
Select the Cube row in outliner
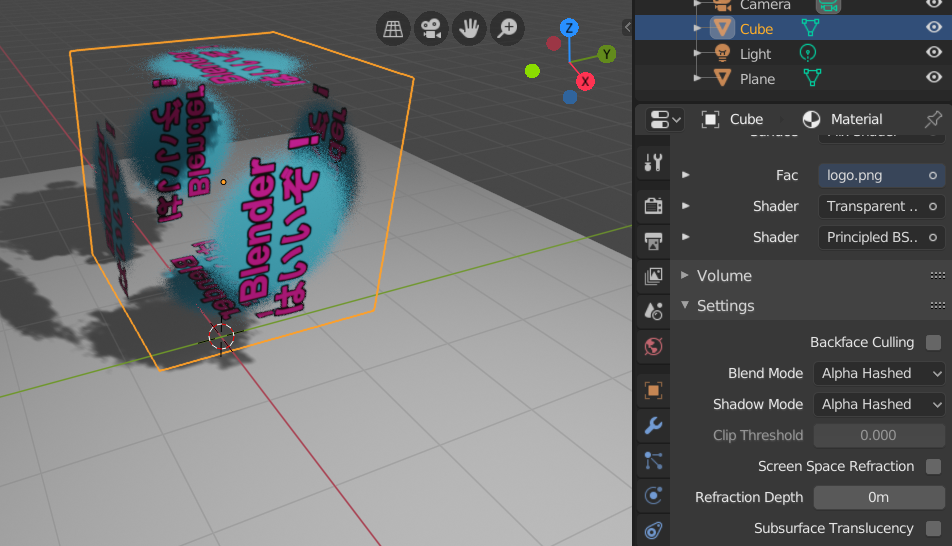[793, 28]
